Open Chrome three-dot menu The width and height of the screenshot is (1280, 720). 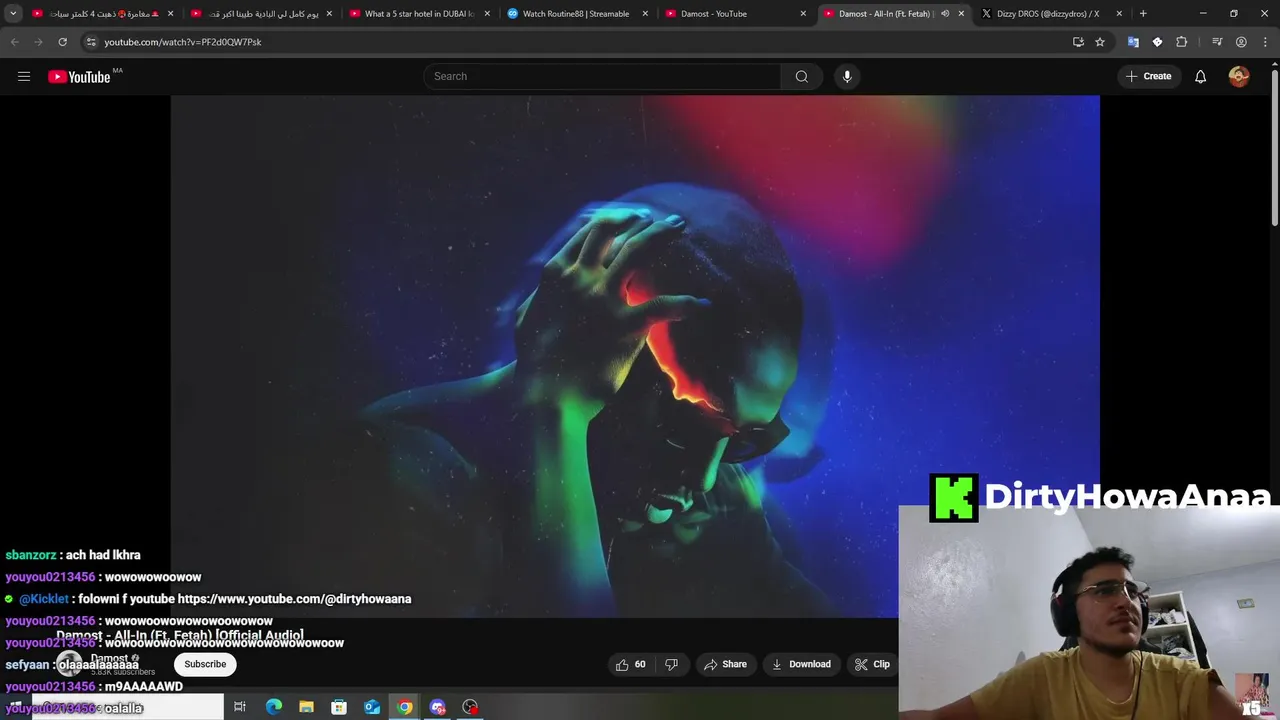pos(1265,42)
